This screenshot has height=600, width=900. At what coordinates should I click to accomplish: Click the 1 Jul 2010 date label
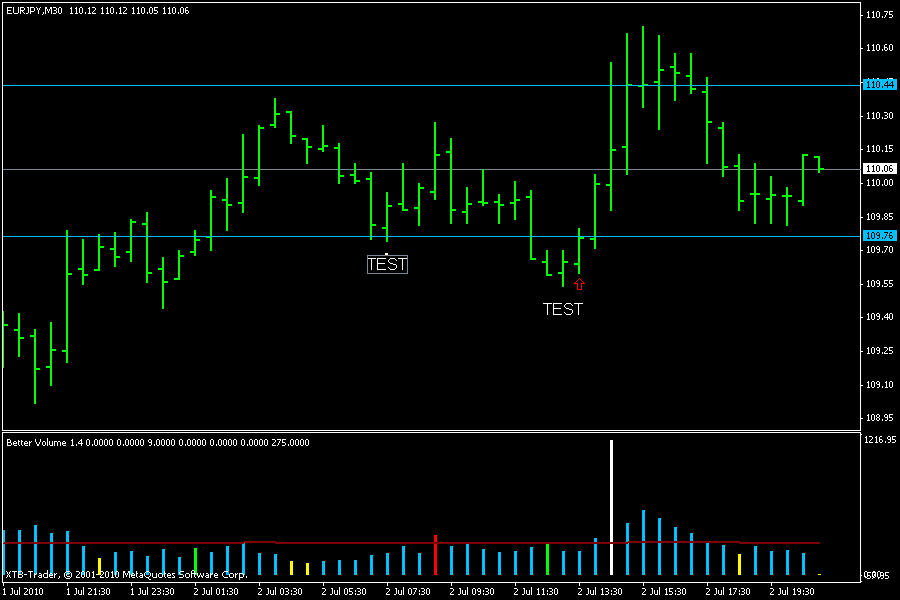click(23, 591)
